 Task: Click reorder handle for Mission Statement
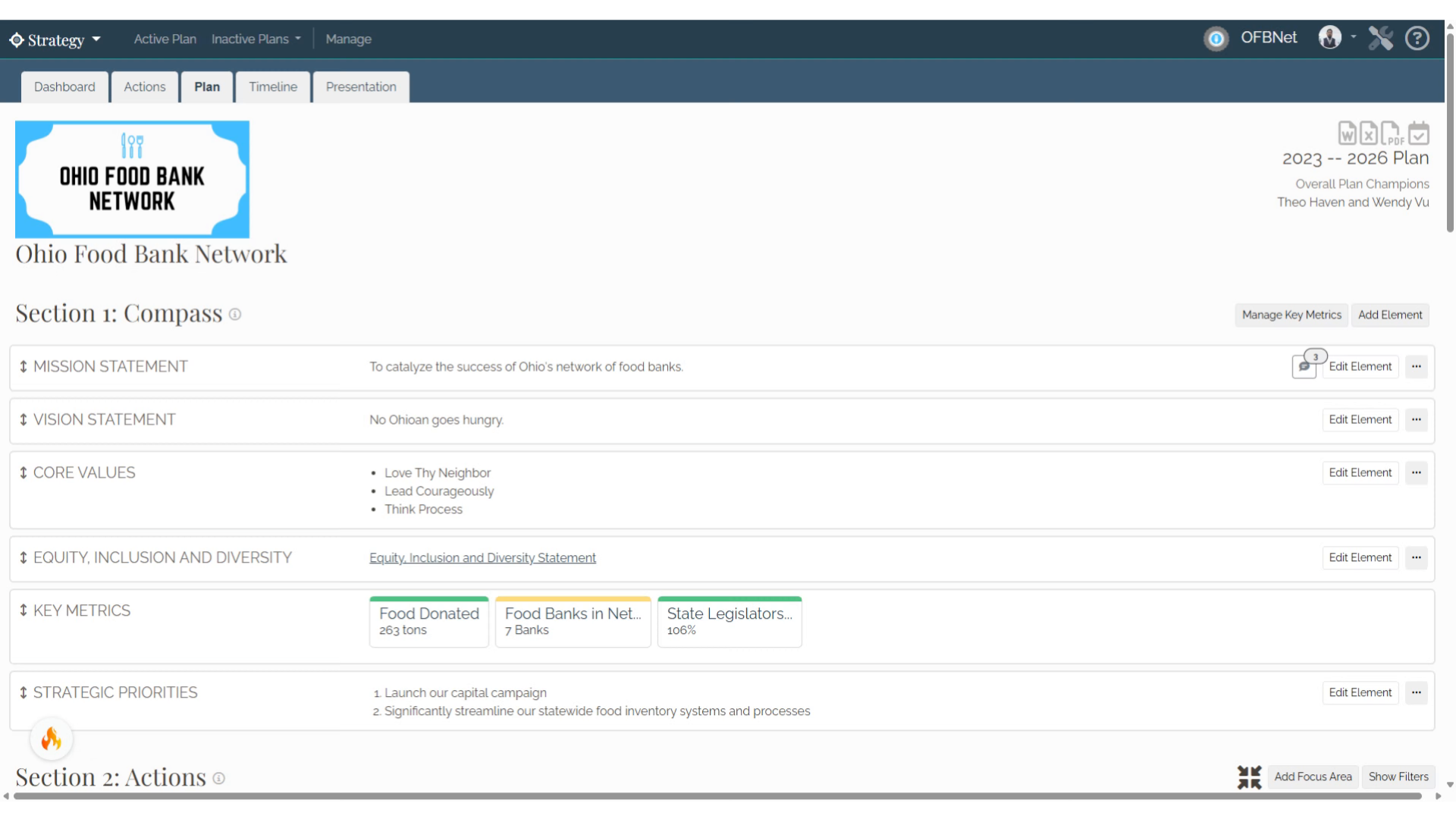click(24, 367)
